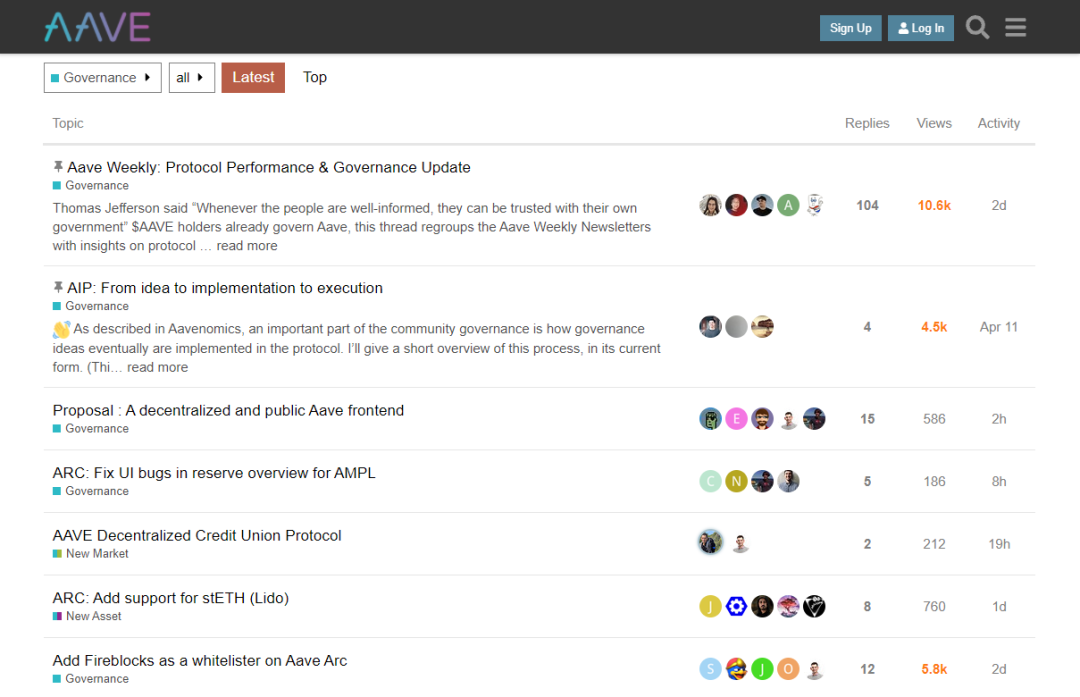This screenshot has width=1080, height=697.
Task: Open first avatar in frontend proposal row
Action: 710,419
